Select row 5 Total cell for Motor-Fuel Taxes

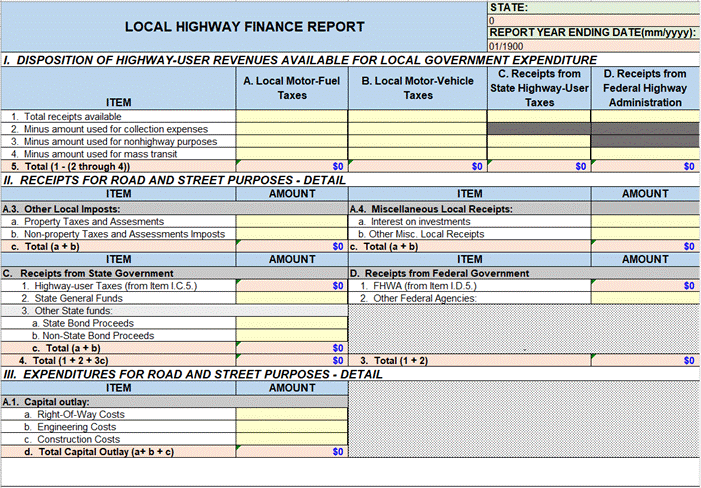pyautogui.click(x=291, y=166)
